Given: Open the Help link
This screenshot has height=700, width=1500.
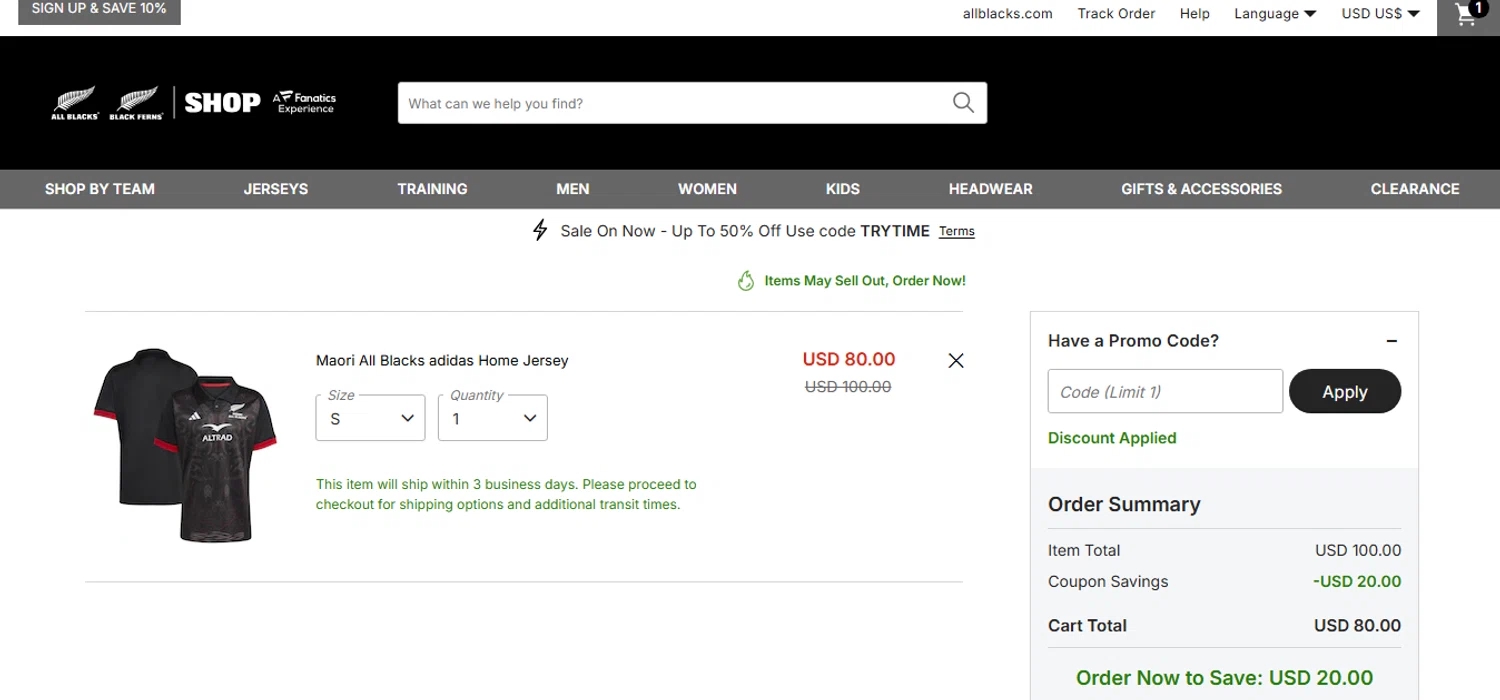Looking at the screenshot, I should pyautogui.click(x=1195, y=13).
